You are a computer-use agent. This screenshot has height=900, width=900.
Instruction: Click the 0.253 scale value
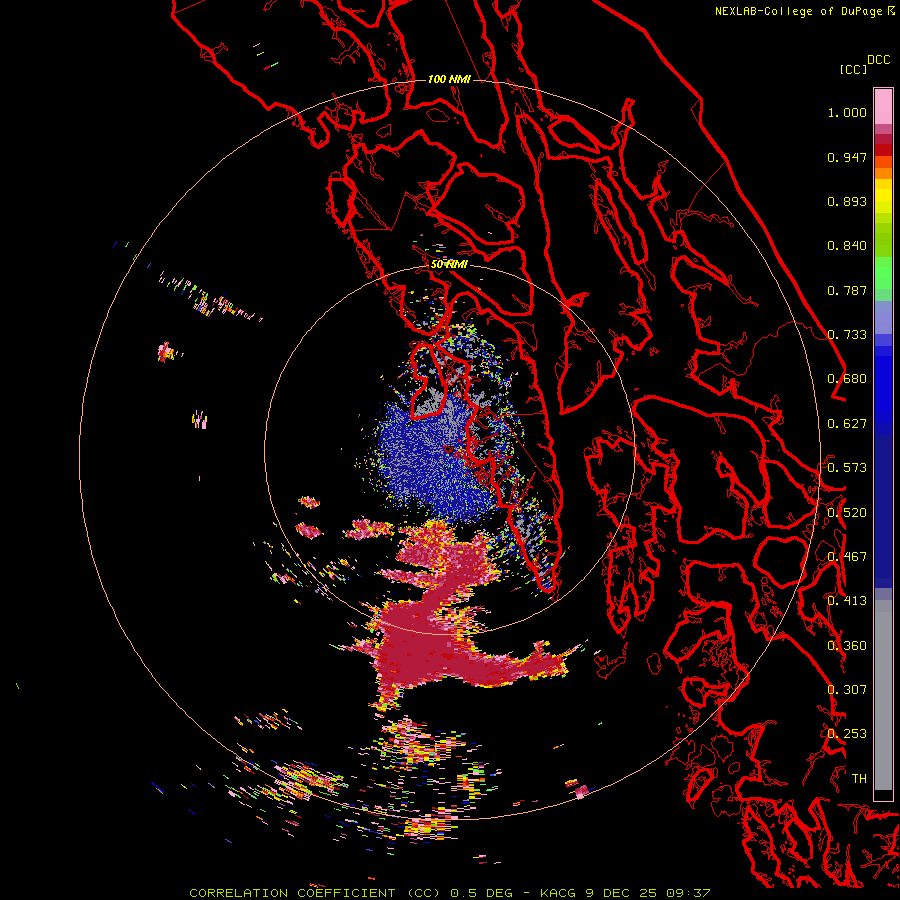tap(847, 734)
